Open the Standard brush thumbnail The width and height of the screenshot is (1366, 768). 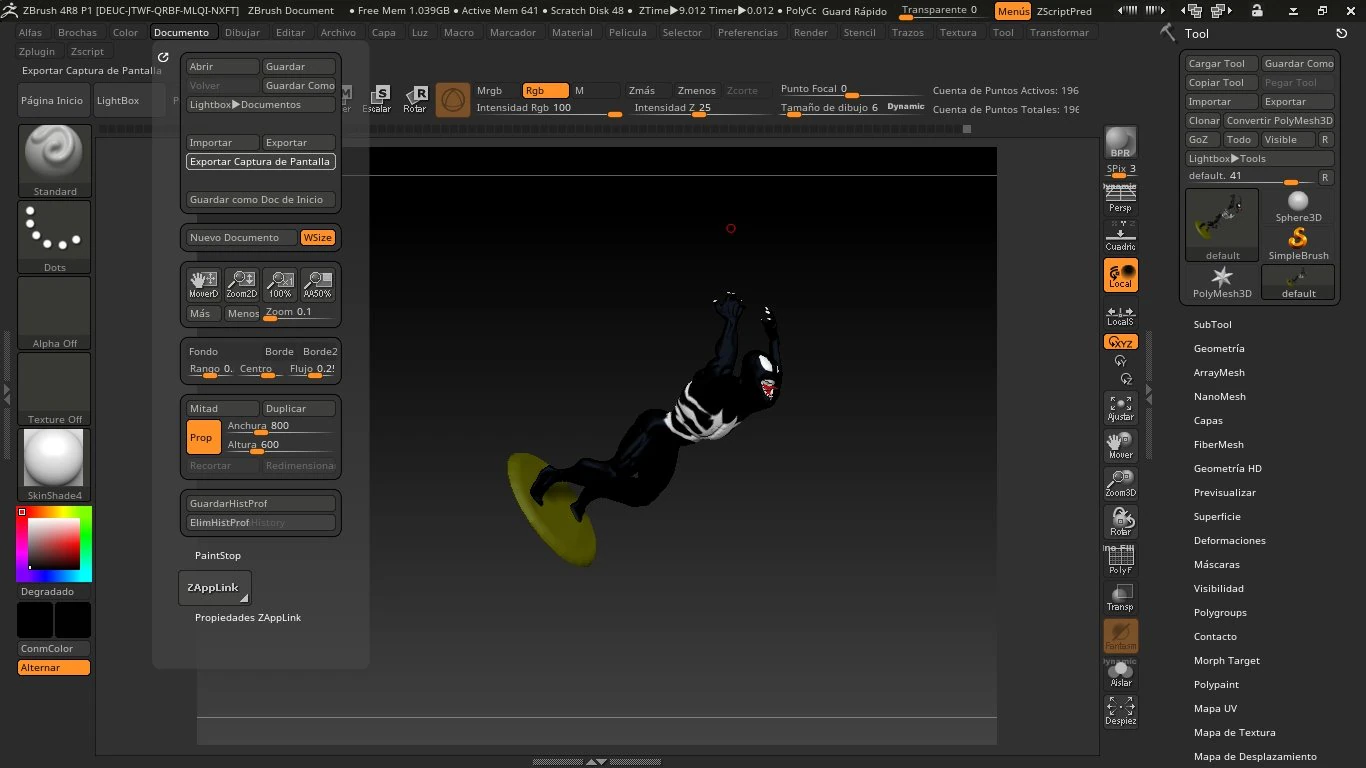[54, 160]
